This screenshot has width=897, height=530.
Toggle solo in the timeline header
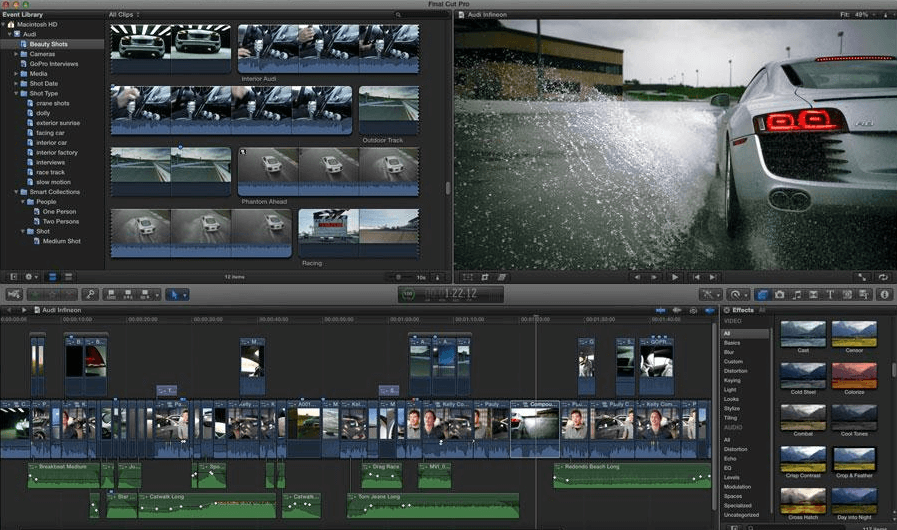[693, 310]
